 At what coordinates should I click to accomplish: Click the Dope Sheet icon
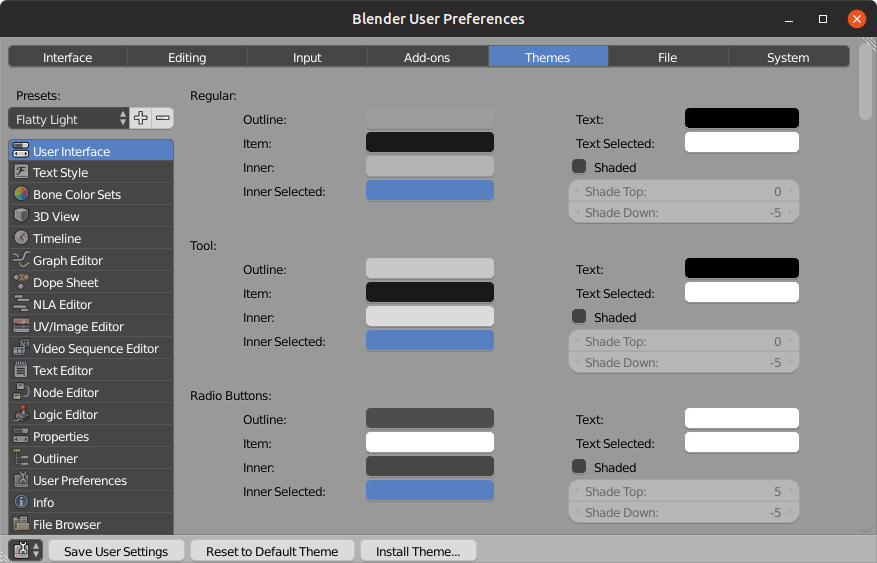(x=21, y=282)
